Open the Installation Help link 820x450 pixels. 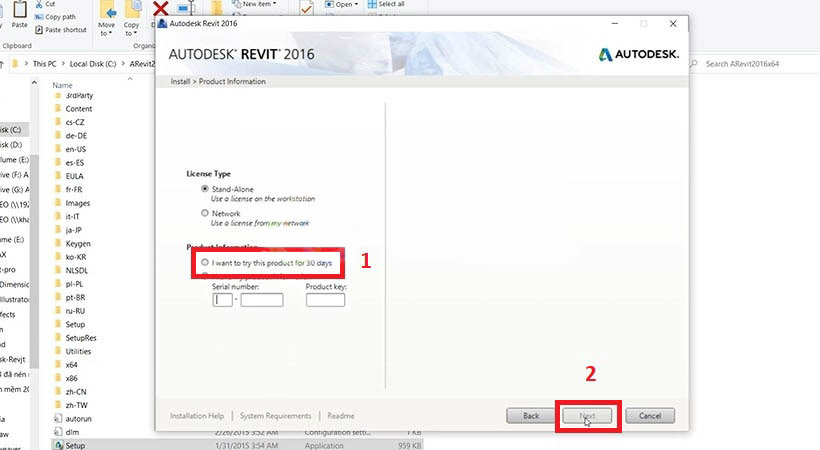click(197, 416)
